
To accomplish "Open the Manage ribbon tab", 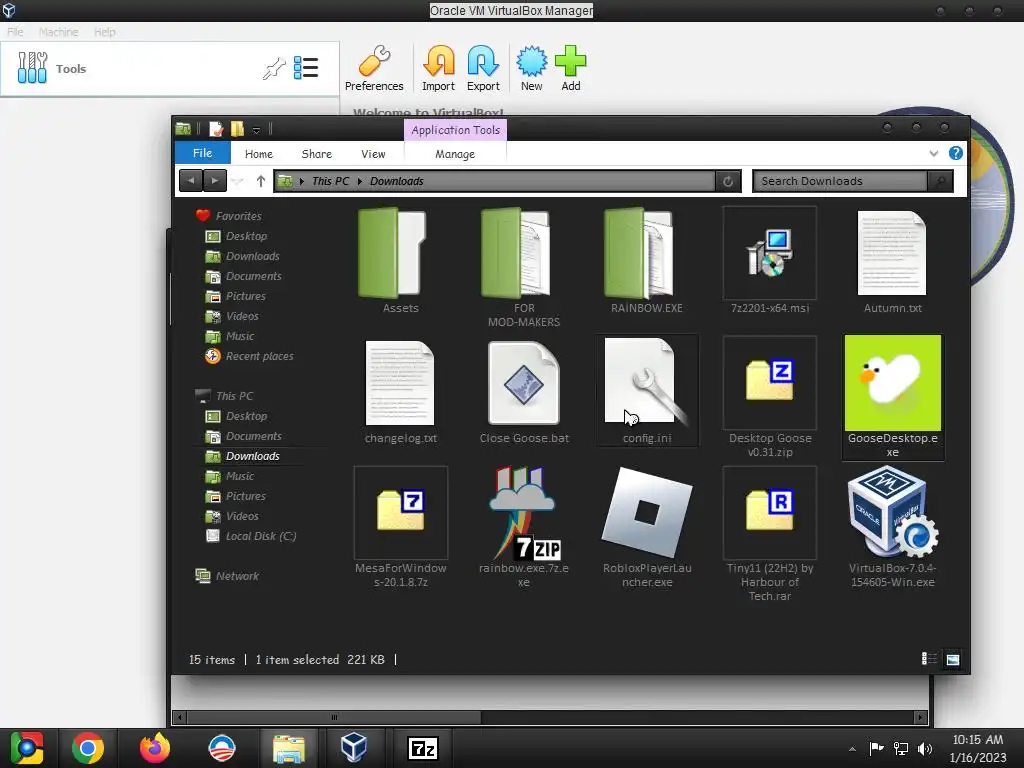I will coord(455,154).
